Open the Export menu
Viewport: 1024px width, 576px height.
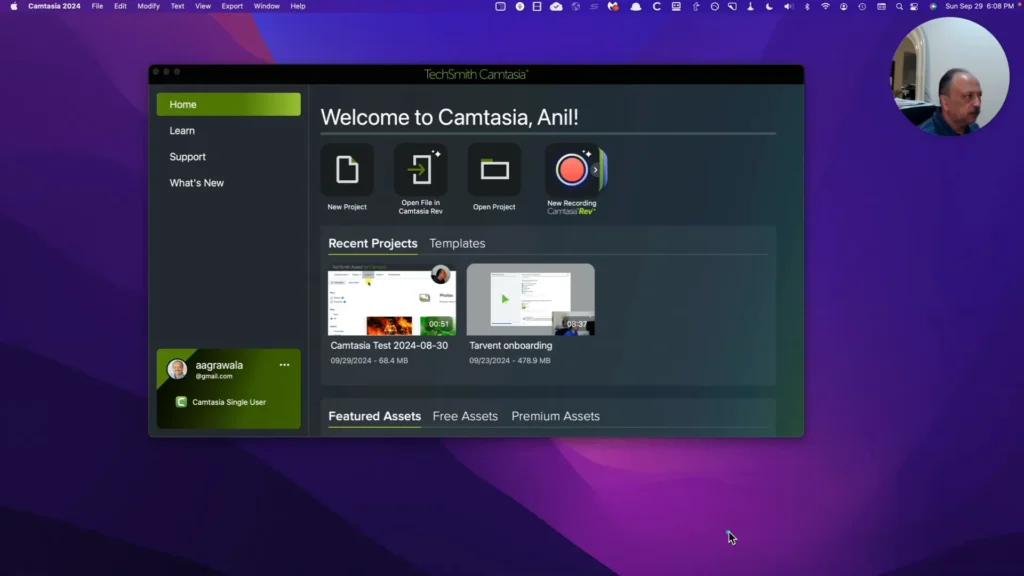point(232,6)
